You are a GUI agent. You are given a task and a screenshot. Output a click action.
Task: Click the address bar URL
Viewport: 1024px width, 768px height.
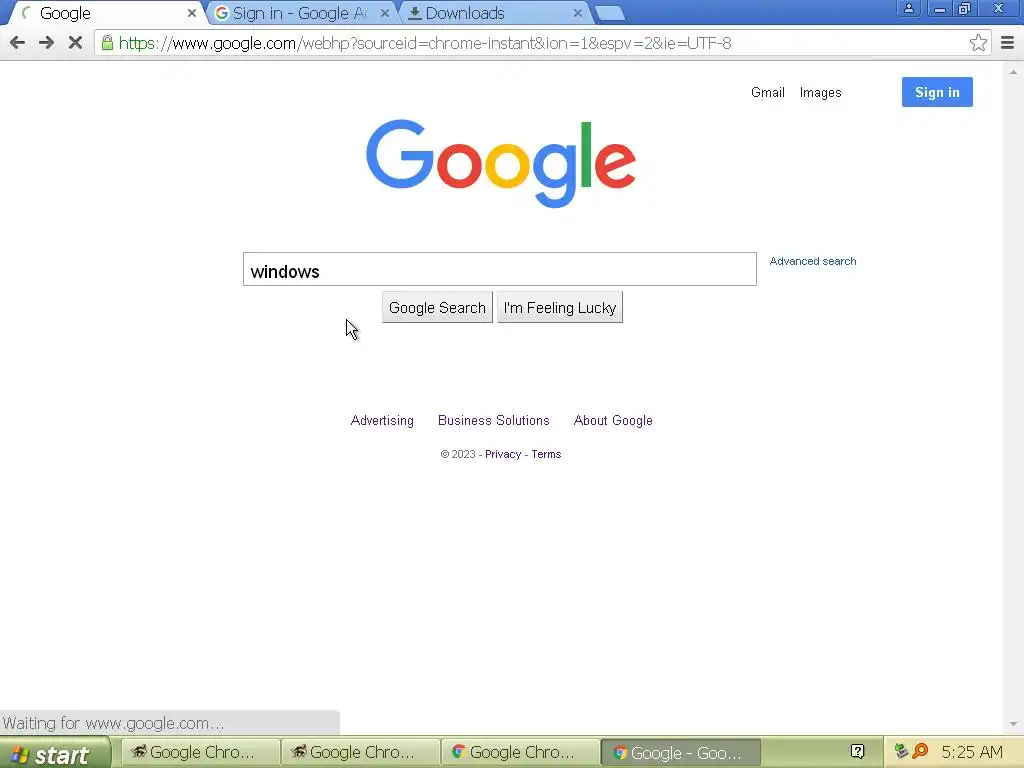point(424,43)
